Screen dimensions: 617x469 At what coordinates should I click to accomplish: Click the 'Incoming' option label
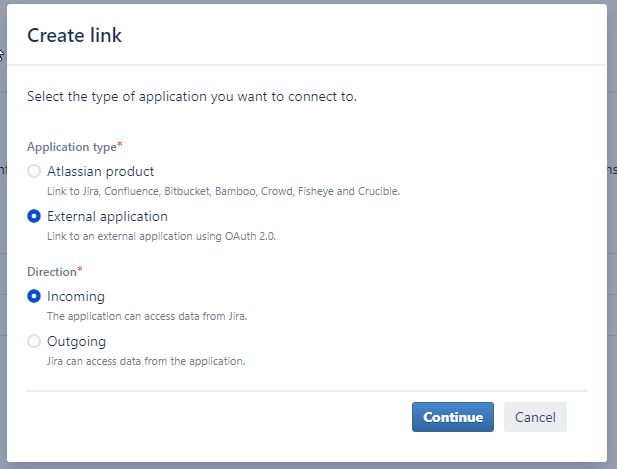[x=76, y=297]
